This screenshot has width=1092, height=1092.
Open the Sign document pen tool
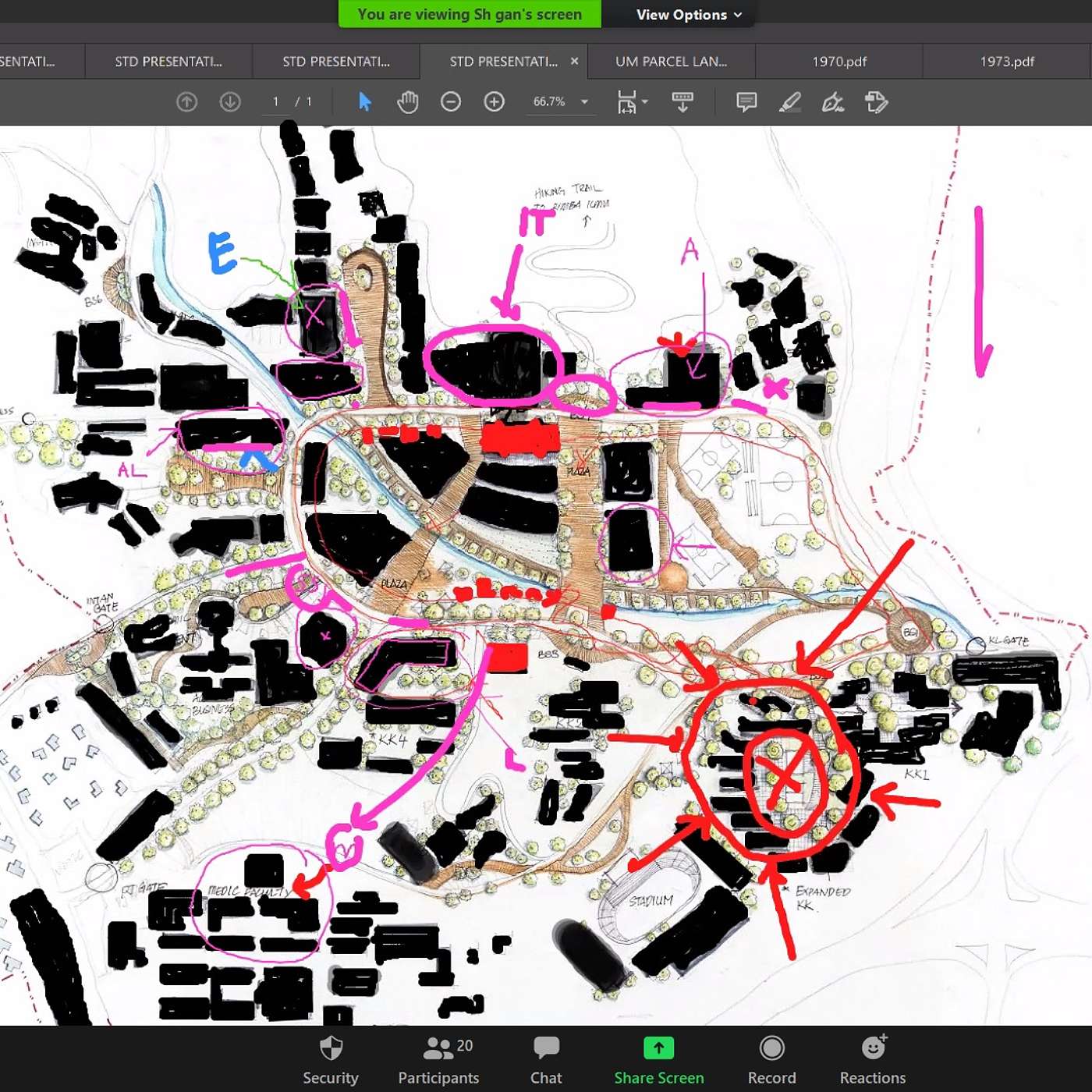(x=832, y=102)
